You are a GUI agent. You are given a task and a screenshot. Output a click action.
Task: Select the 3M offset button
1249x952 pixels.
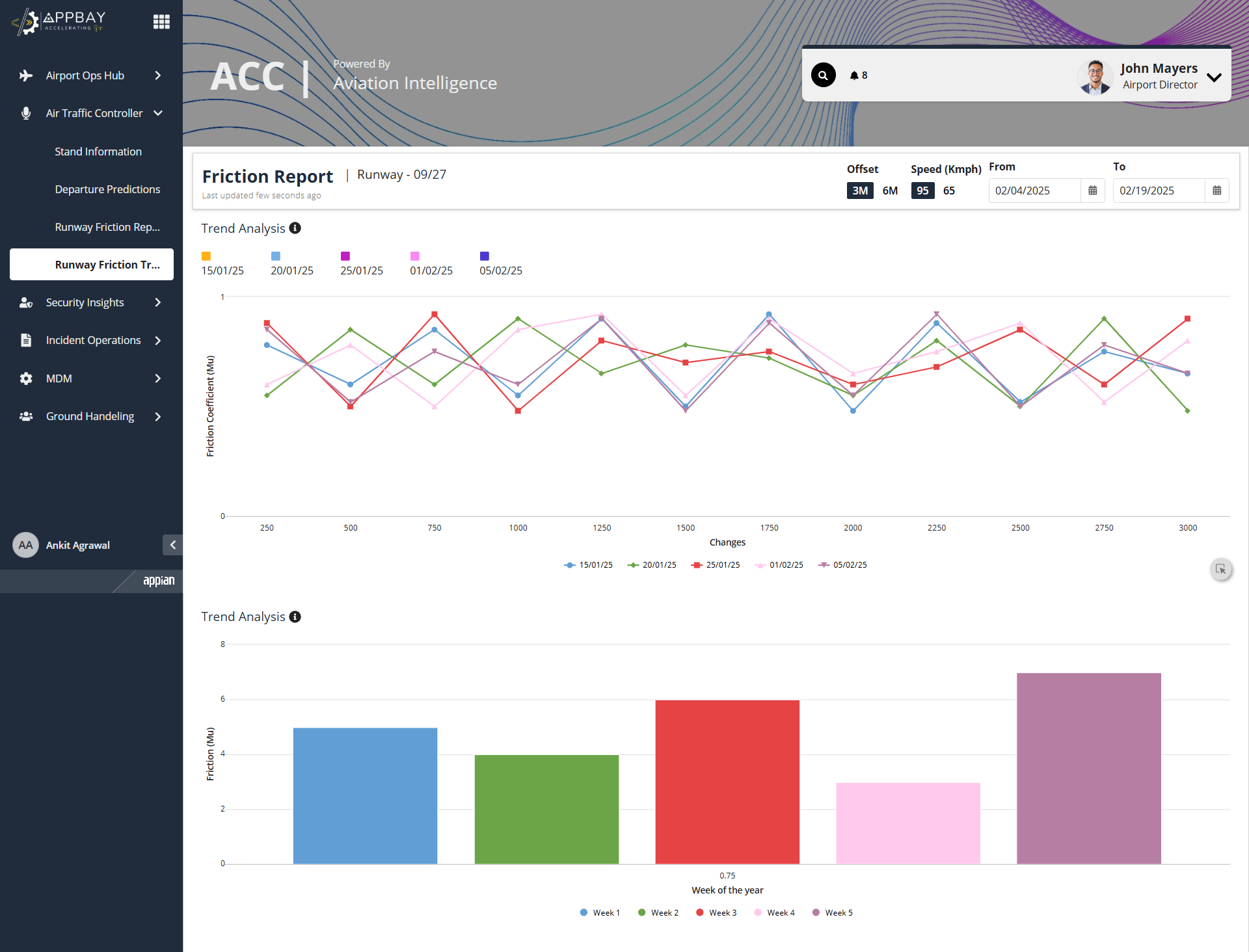860,191
